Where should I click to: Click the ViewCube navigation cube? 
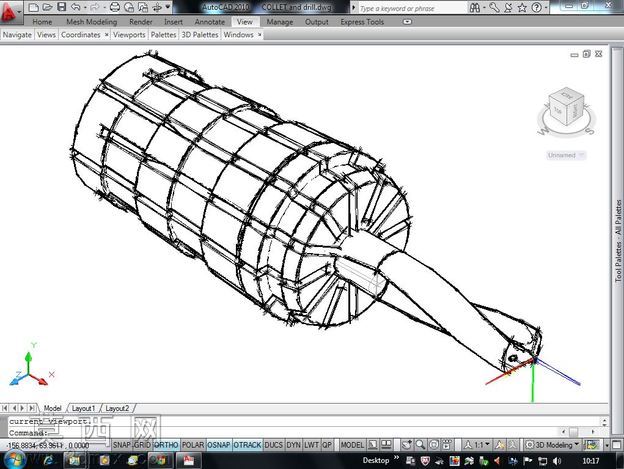tap(567, 107)
